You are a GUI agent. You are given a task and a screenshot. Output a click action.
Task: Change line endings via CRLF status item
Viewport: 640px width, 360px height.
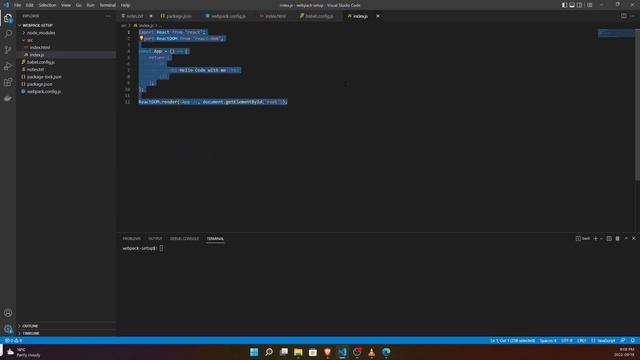(x=582, y=340)
